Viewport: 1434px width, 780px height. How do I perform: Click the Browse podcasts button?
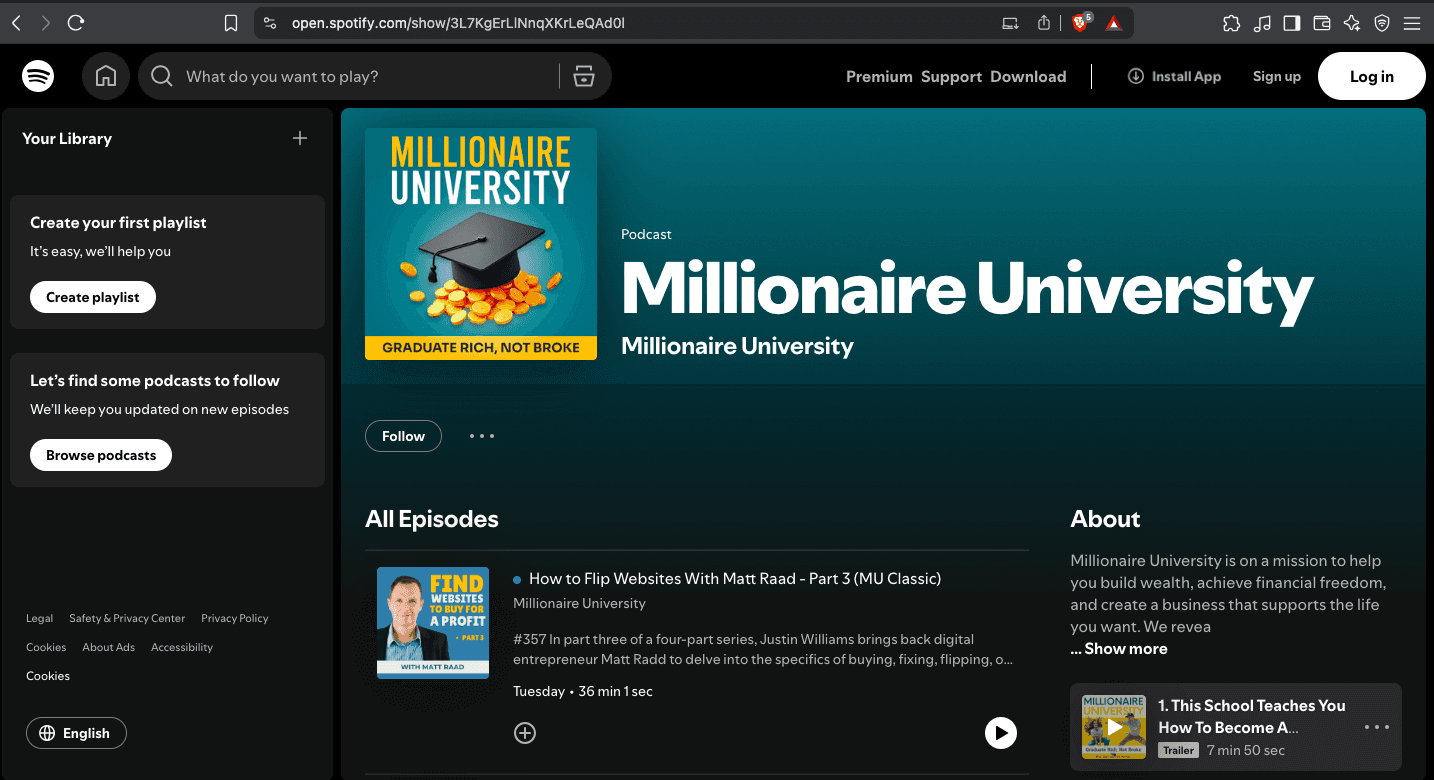[x=101, y=455]
